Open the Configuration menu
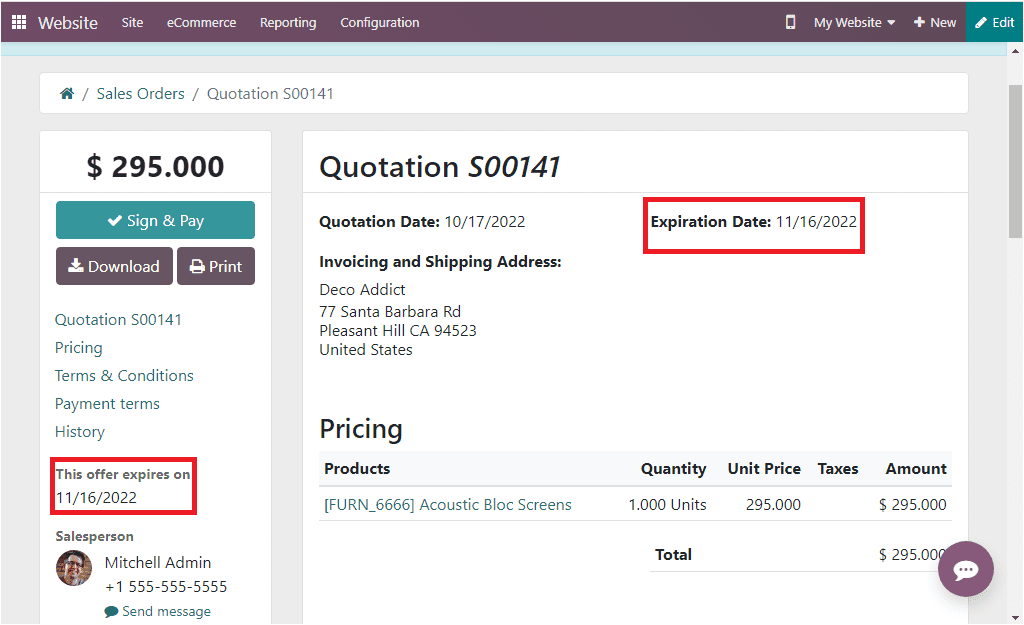The width and height of the screenshot is (1024, 625). coord(379,22)
